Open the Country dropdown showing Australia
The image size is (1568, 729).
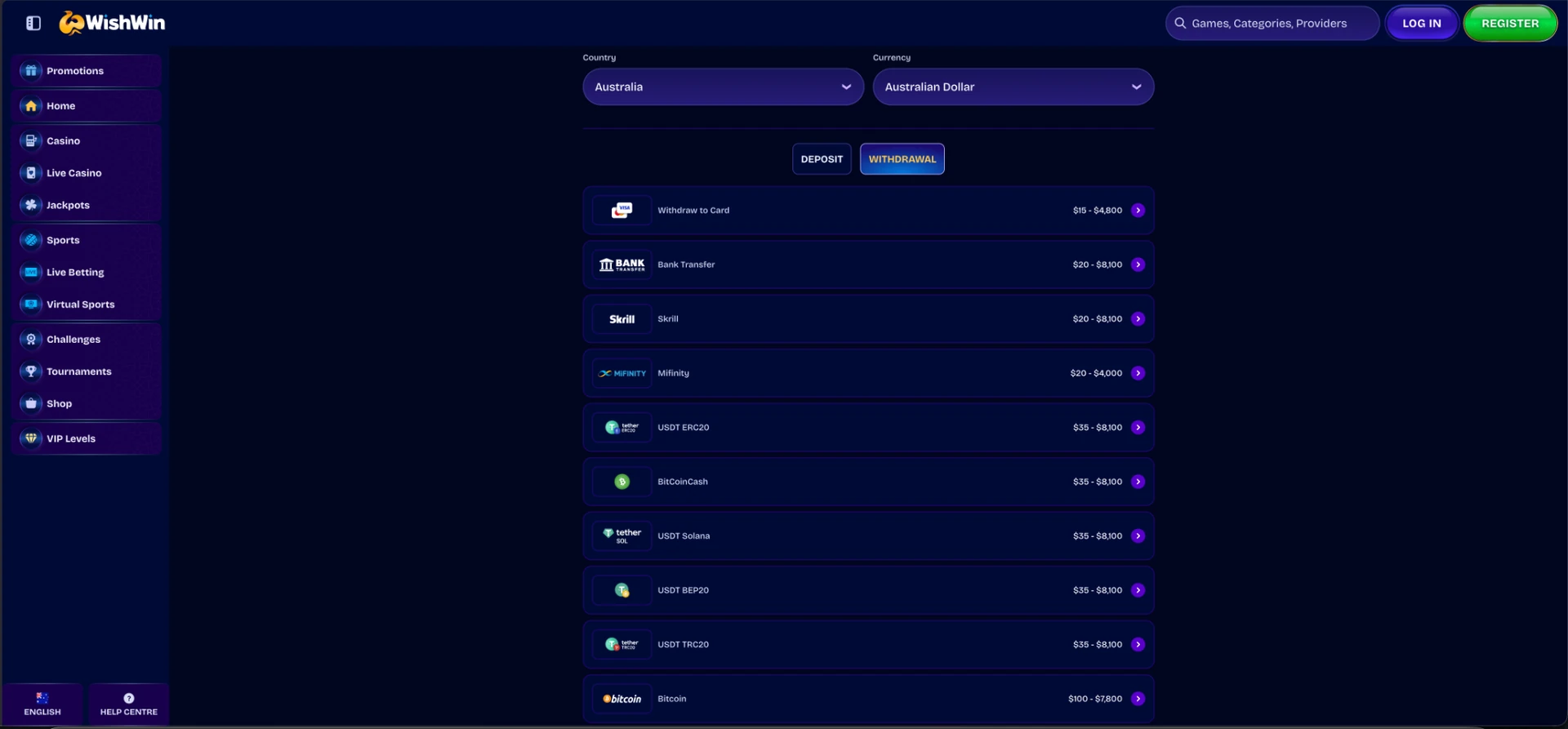724,87
